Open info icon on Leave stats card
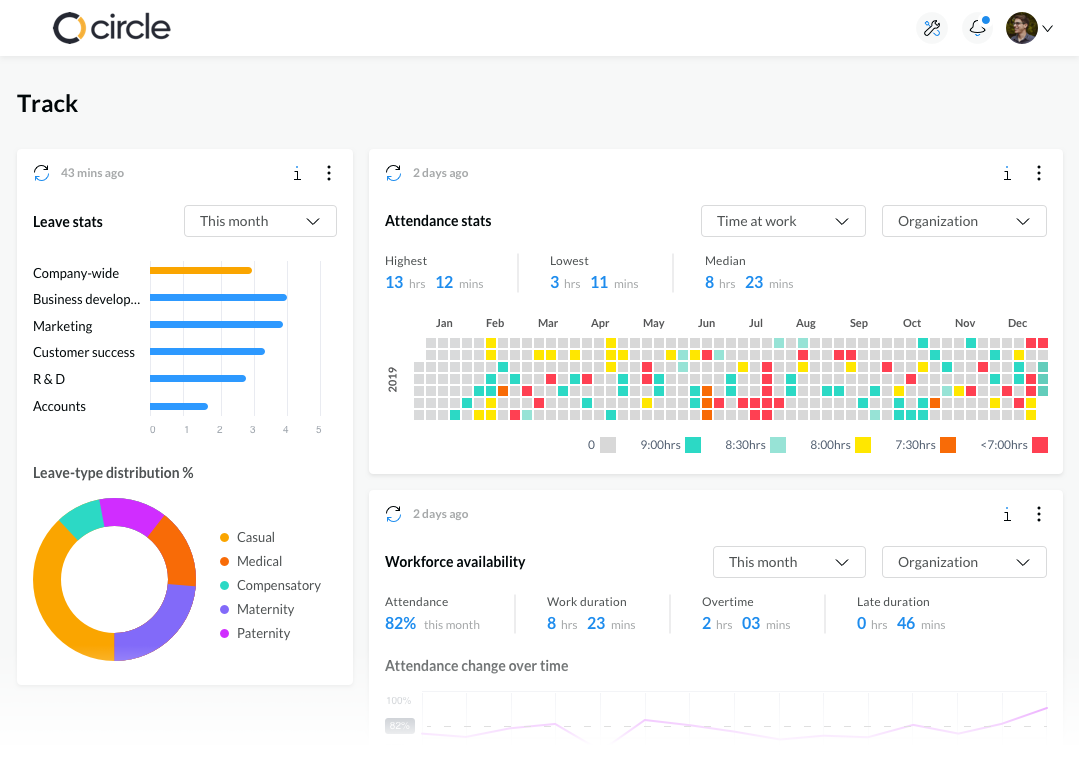Viewport: 1079px width, 768px height. tap(297, 173)
